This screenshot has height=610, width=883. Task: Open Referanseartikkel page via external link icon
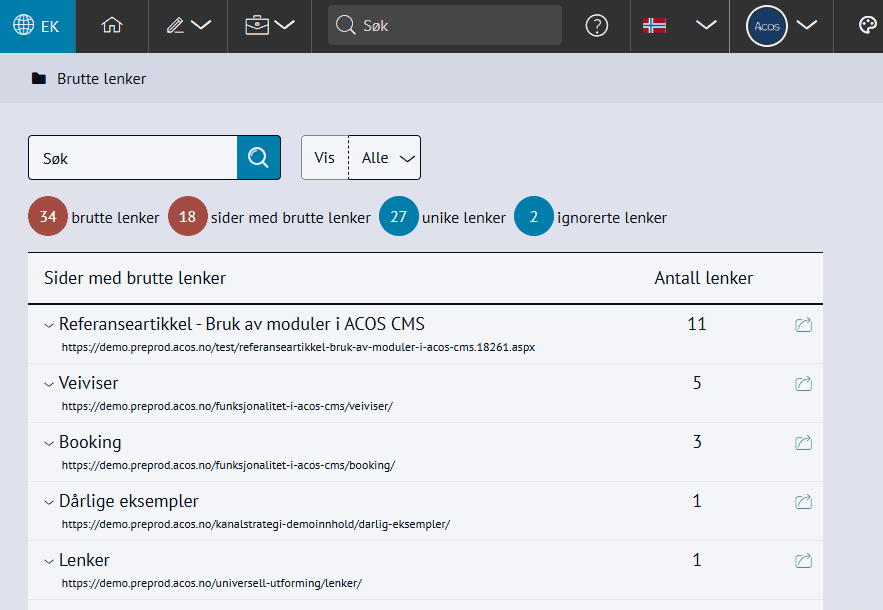pos(802,324)
